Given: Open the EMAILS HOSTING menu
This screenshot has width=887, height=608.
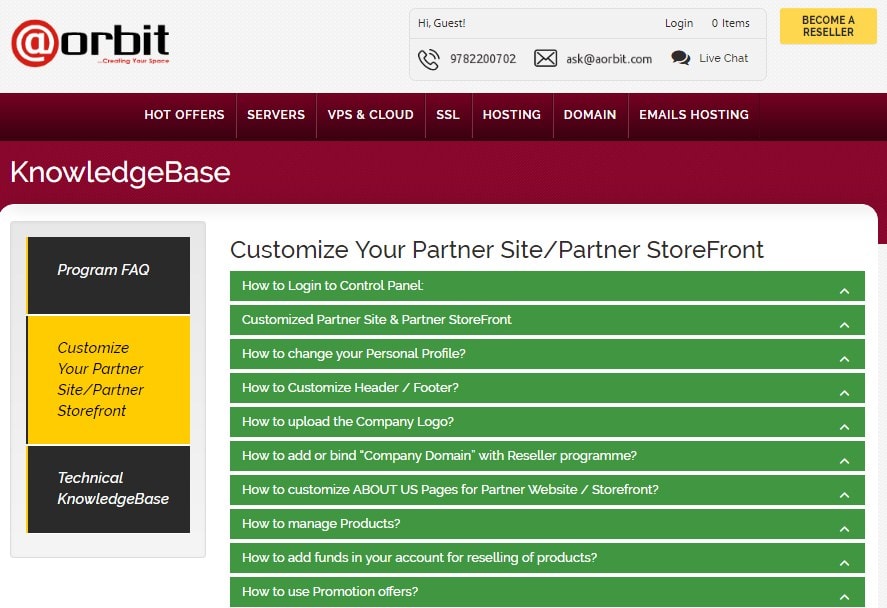Looking at the screenshot, I should [694, 115].
